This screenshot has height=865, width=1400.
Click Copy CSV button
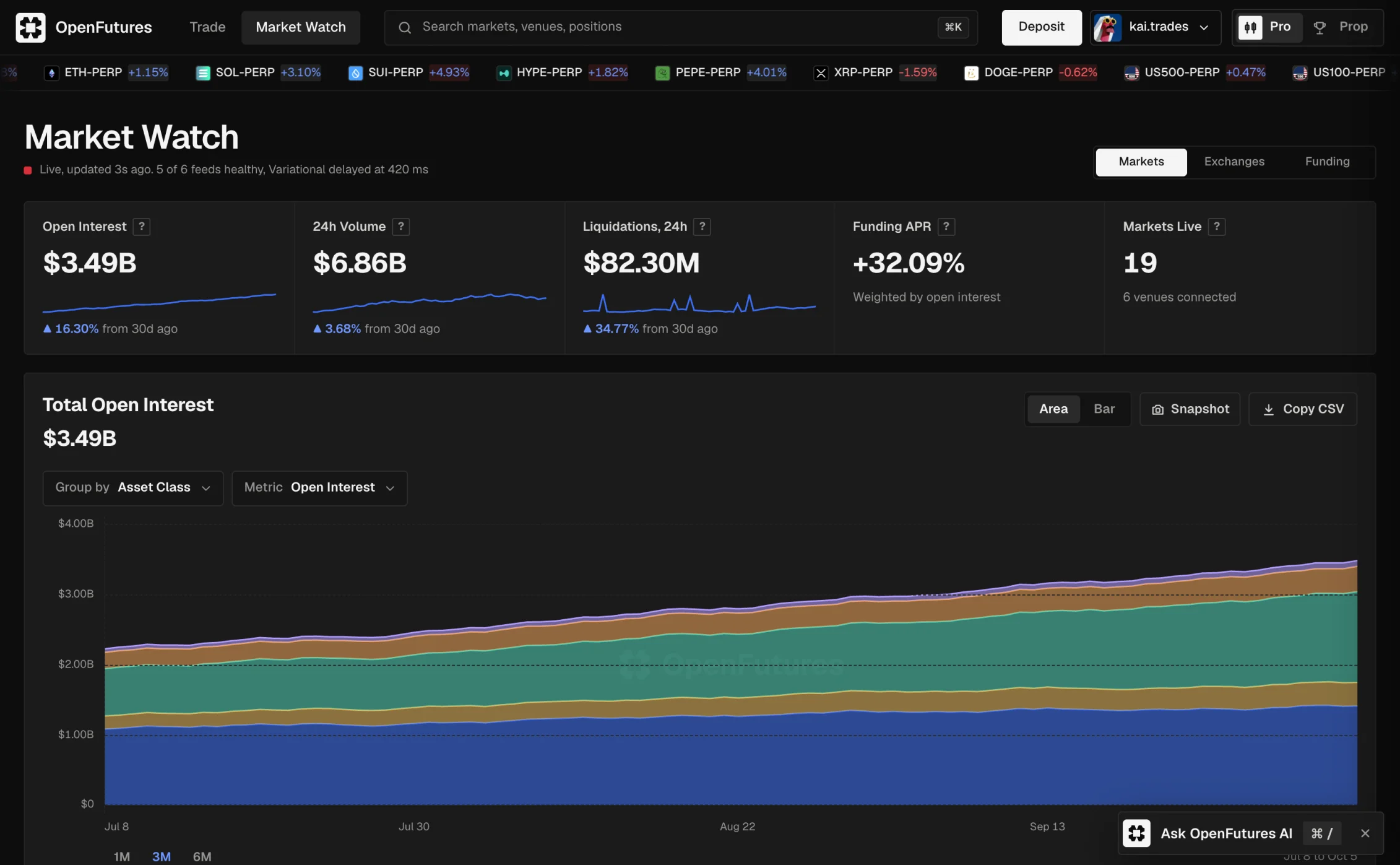[1302, 409]
